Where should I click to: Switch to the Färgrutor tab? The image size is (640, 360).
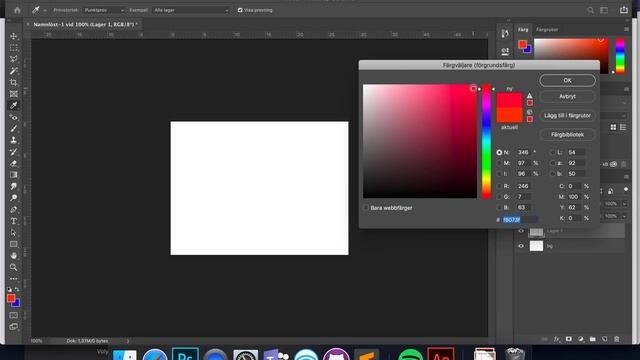click(x=547, y=29)
